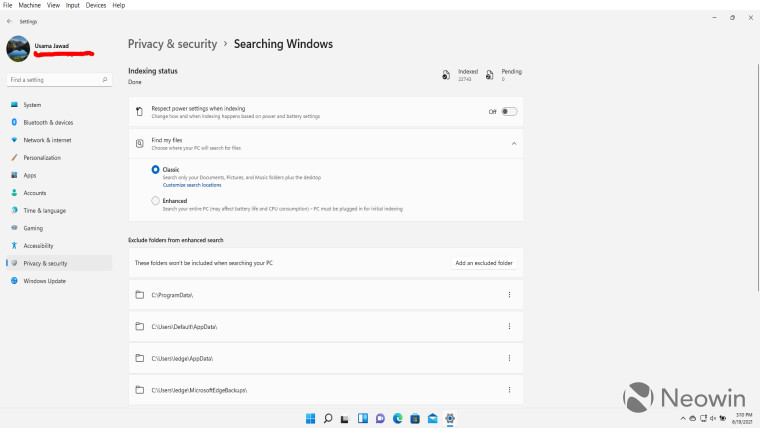The height and width of the screenshot is (428, 760).
Task: Toggle Respect power settings when indexing switch
Action: click(x=509, y=111)
